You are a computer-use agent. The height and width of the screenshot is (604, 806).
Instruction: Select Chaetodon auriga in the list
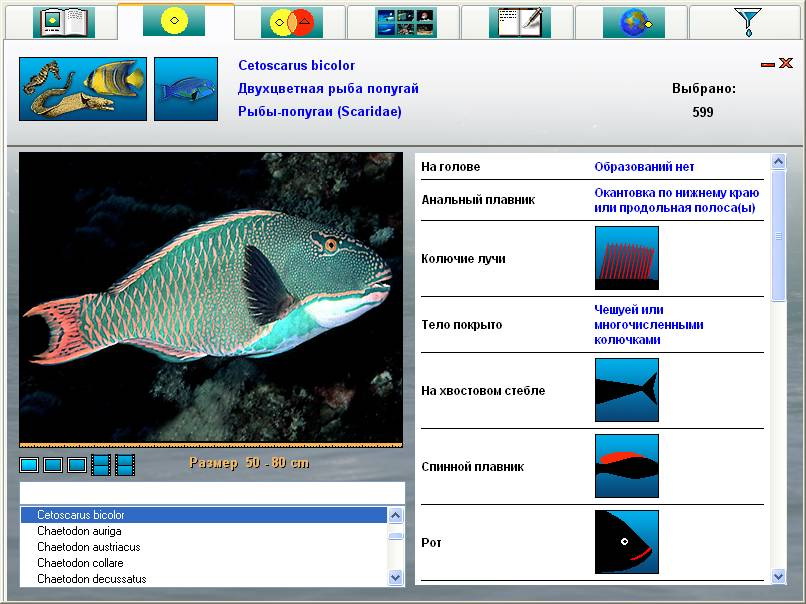pyautogui.click(x=204, y=531)
